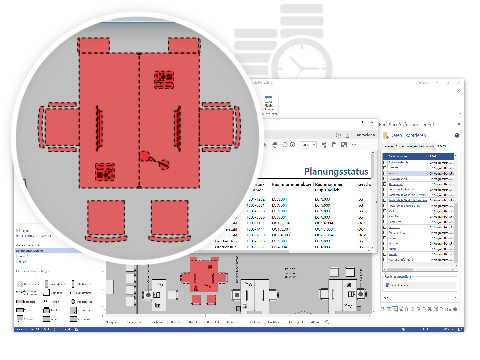The width and height of the screenshot is (480, 360).
Task: Click the yellow folder icon in right panel
Action: (386, 135)
